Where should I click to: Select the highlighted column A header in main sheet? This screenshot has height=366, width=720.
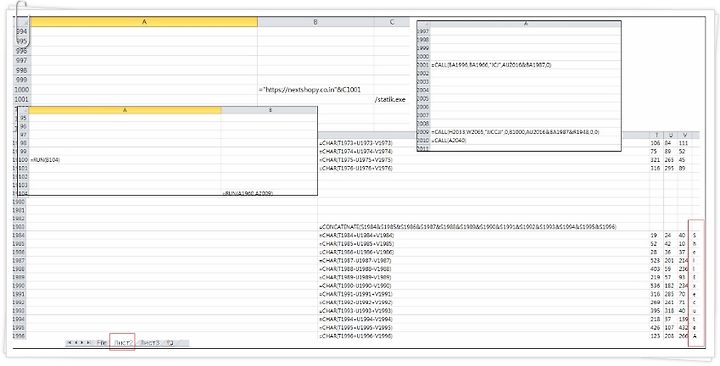[x=144, y=22]
